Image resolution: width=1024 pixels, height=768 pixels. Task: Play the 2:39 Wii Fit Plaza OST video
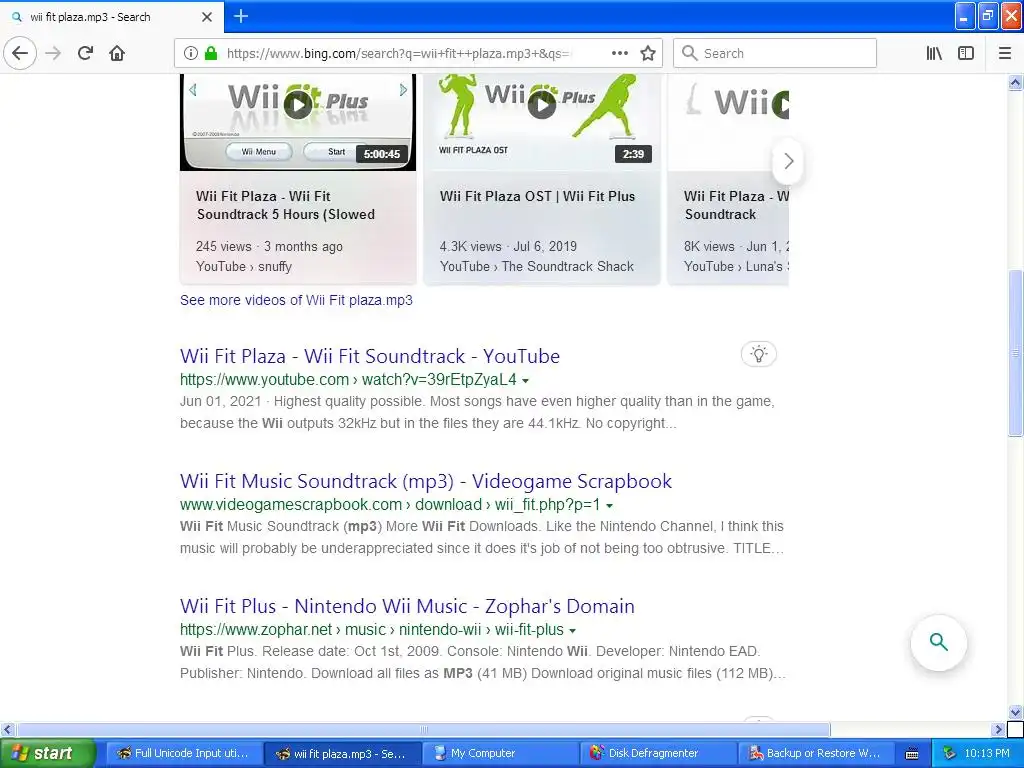[541, 104]
